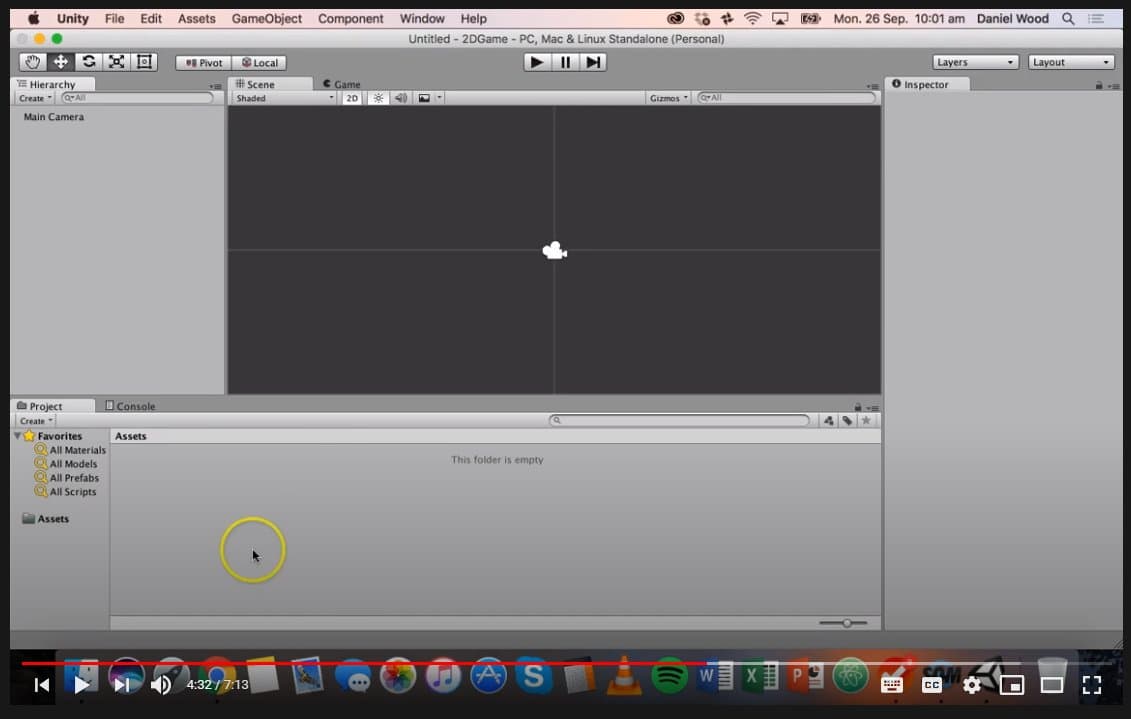The height and width of the screenshot is (719, 1131).
Task: Select the Scale tool
Action: pos(117,62)
